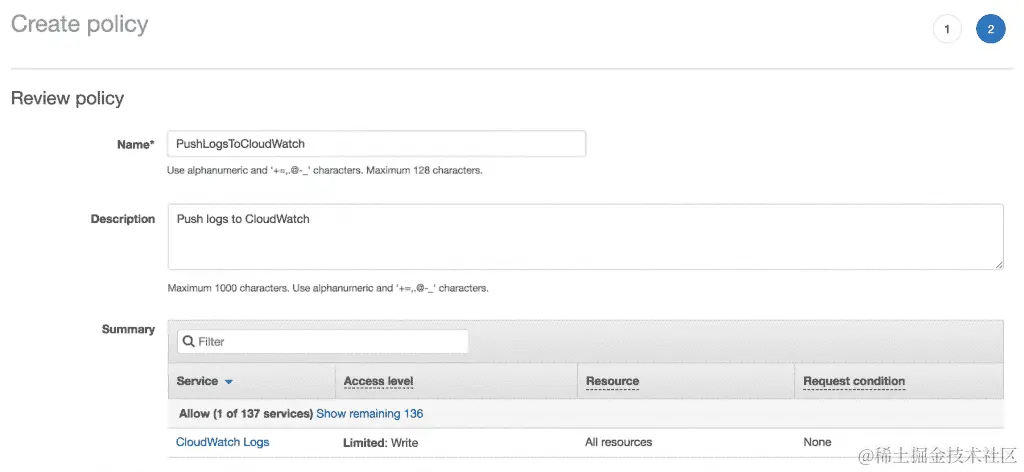Click the Create policy page title
The height and width of the screenshot is (472, 1024).
tap(79, 25)
